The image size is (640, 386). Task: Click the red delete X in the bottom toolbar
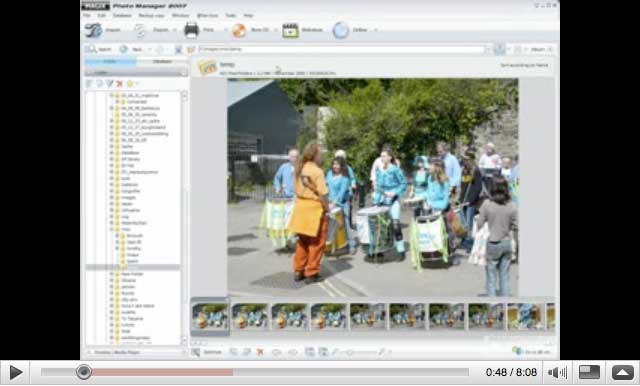[x=260, y=352]
